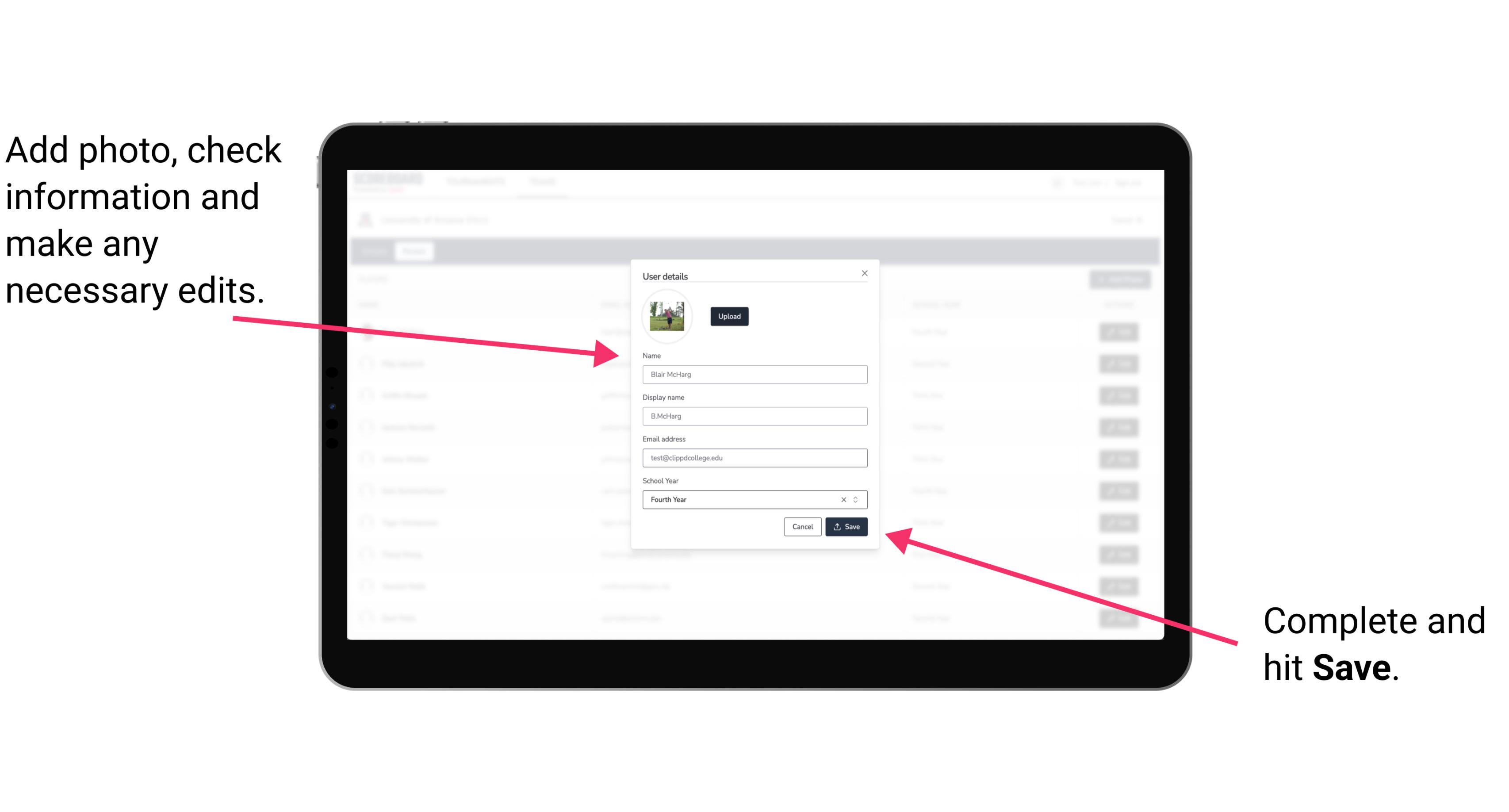The height and width of the screenshot is (812, 1509).
Task: Click the Display name input field
Action: tap(754, 416)
